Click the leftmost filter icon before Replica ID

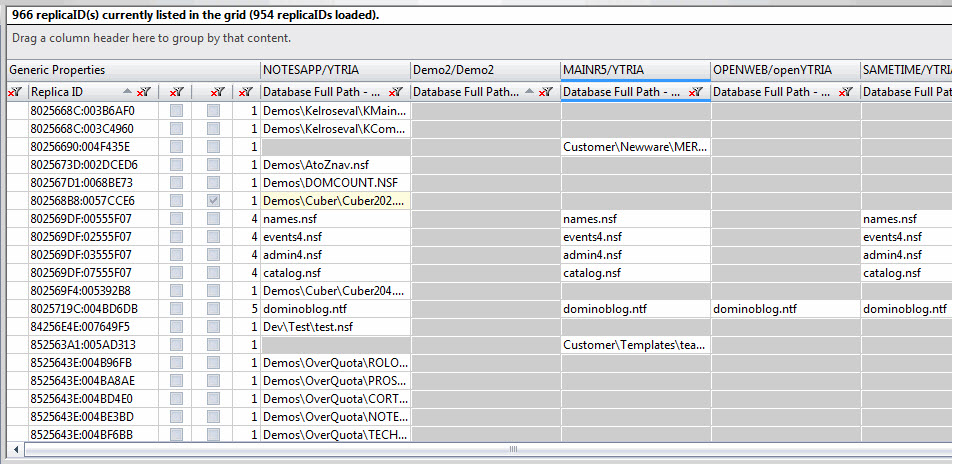[14, 92]
